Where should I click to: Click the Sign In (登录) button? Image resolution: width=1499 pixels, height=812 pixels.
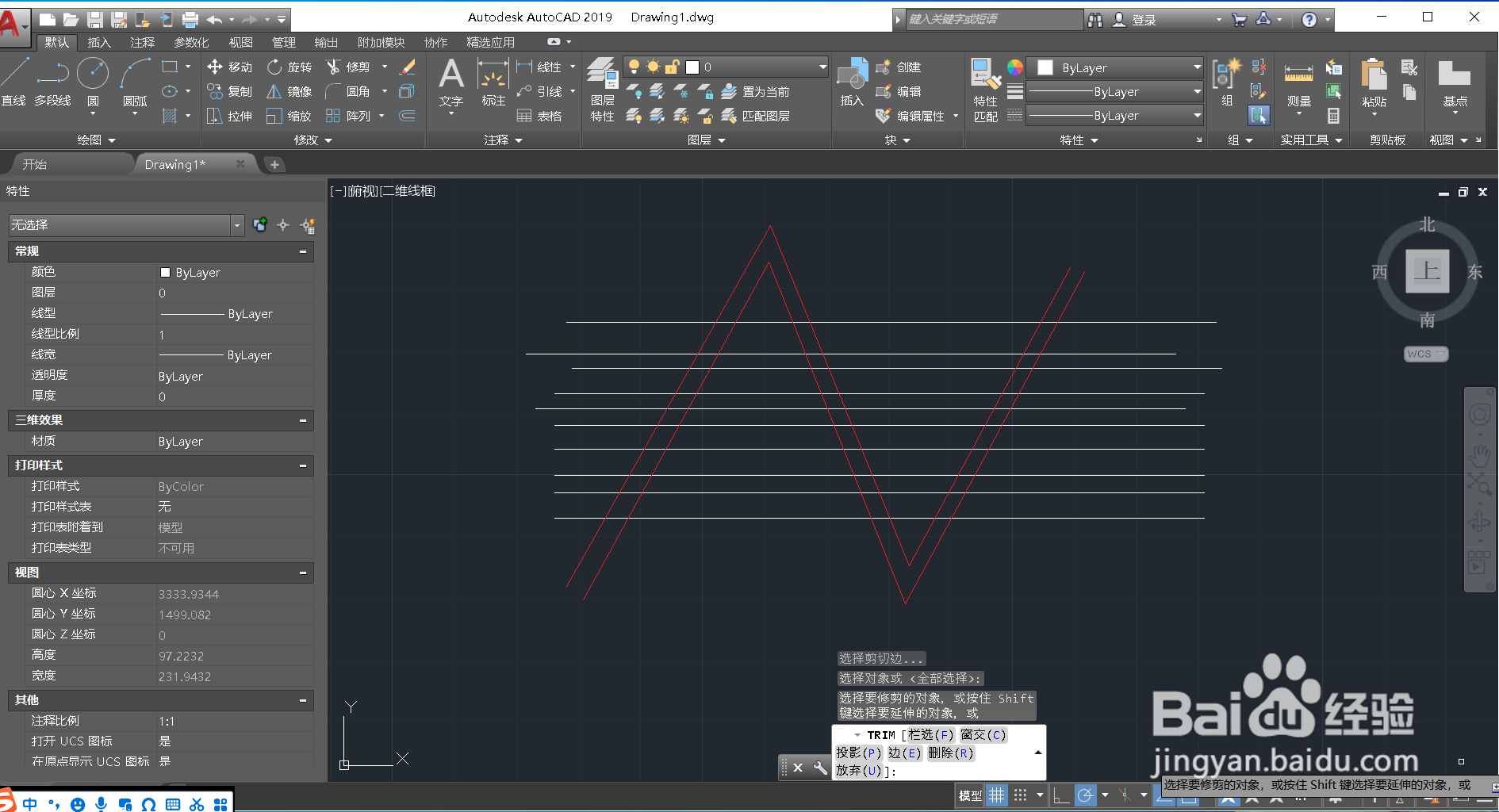1135,20
